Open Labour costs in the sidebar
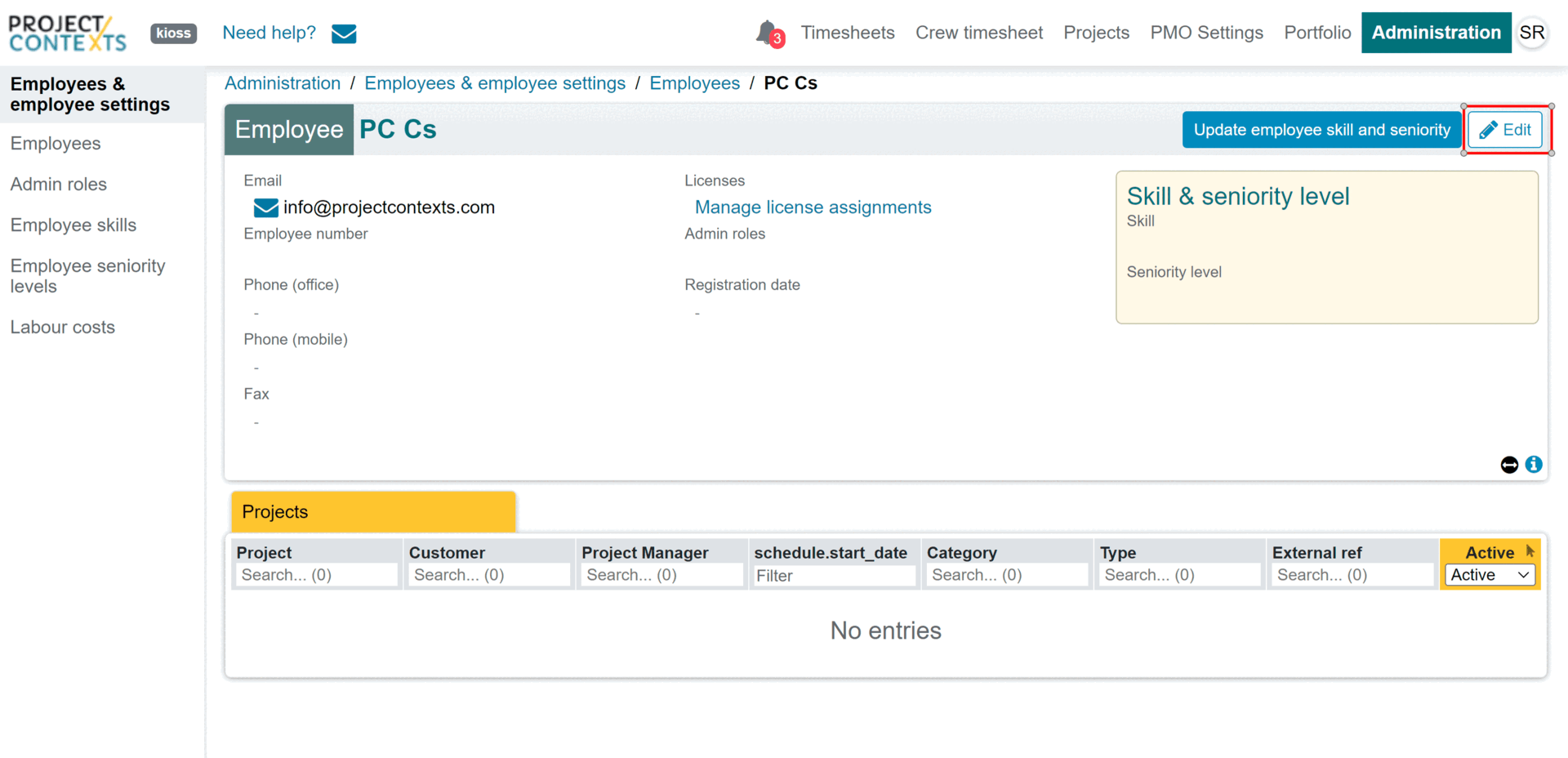The width and height of the screenshot is (1568, 758). (x=62, y=328)
